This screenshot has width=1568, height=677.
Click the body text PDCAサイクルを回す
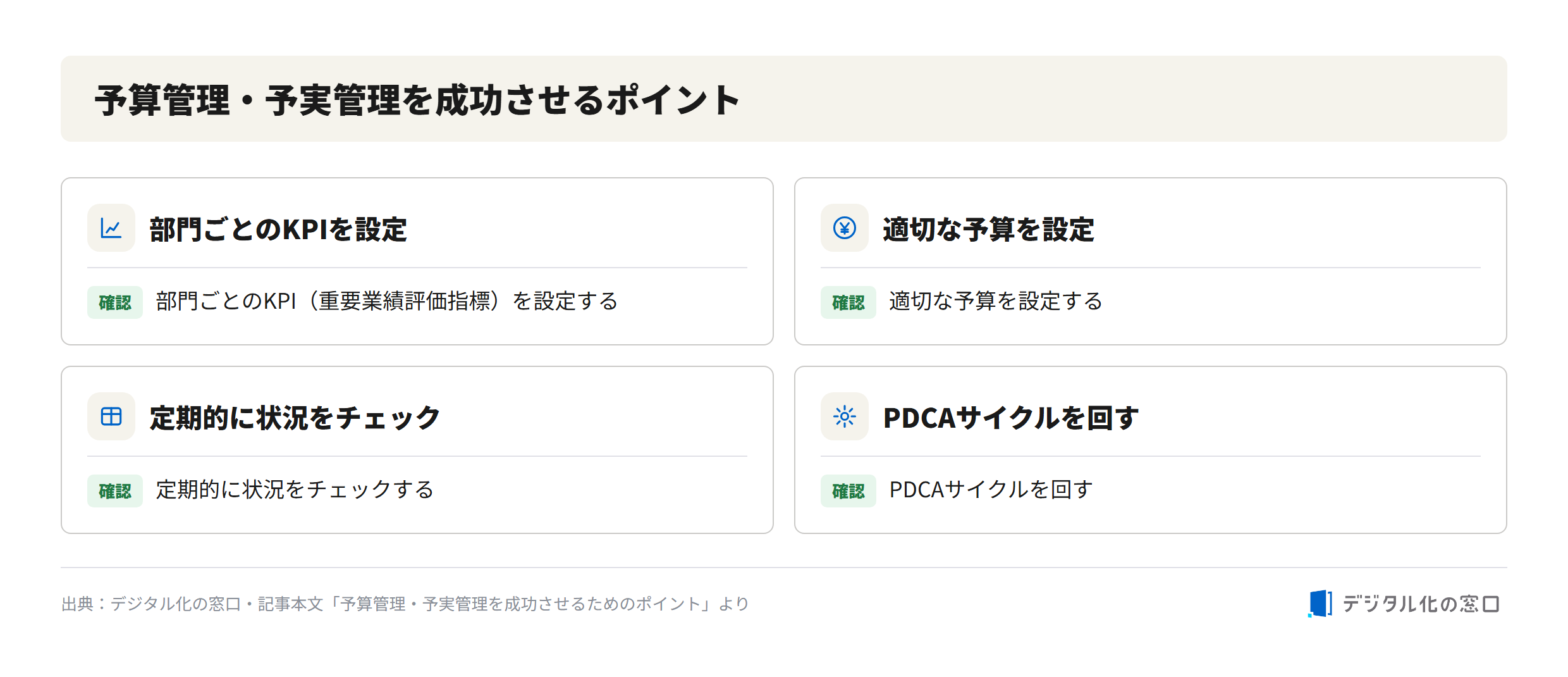(x=991, y=490)
